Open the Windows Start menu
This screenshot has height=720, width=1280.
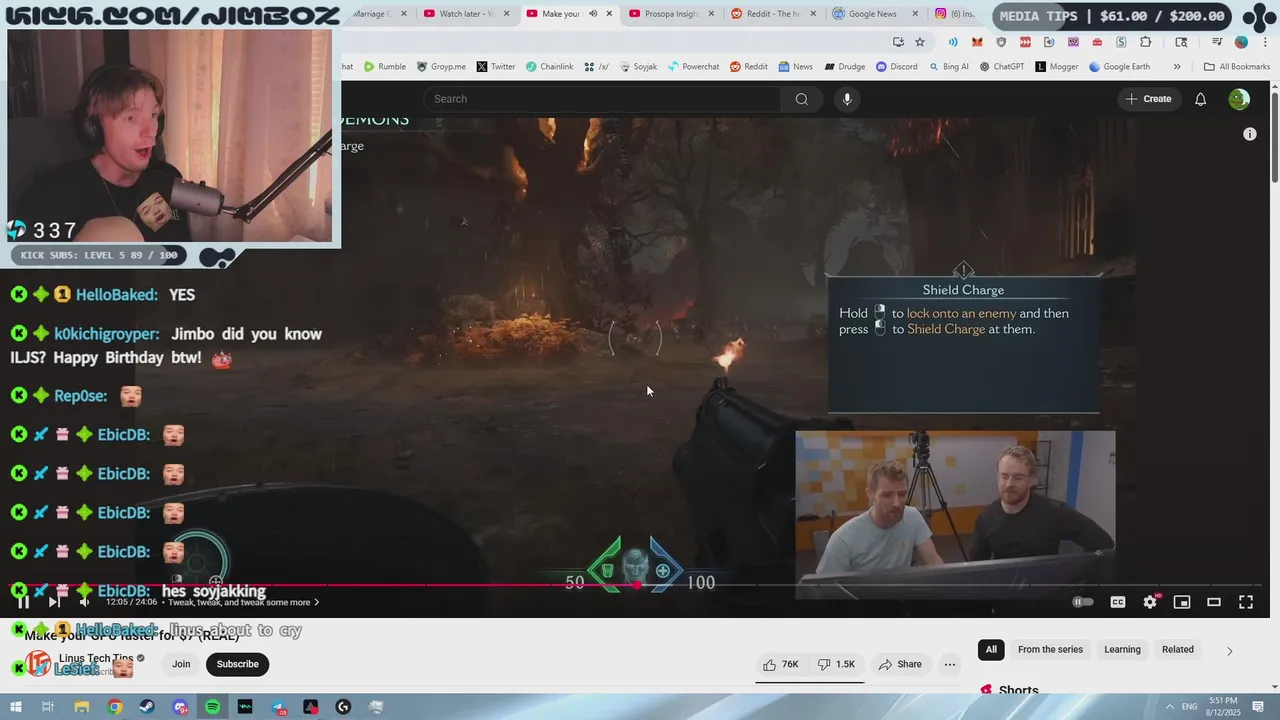pyautogui.click(x=15, y=707)
